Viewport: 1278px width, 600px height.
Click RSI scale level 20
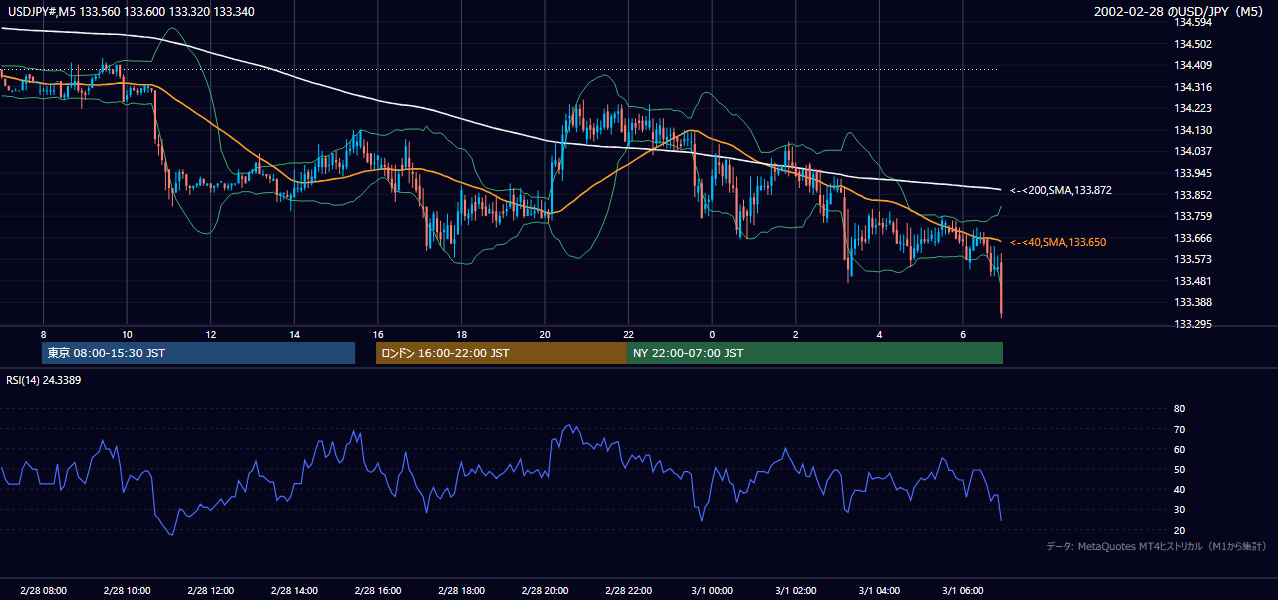click(1179, 530)
